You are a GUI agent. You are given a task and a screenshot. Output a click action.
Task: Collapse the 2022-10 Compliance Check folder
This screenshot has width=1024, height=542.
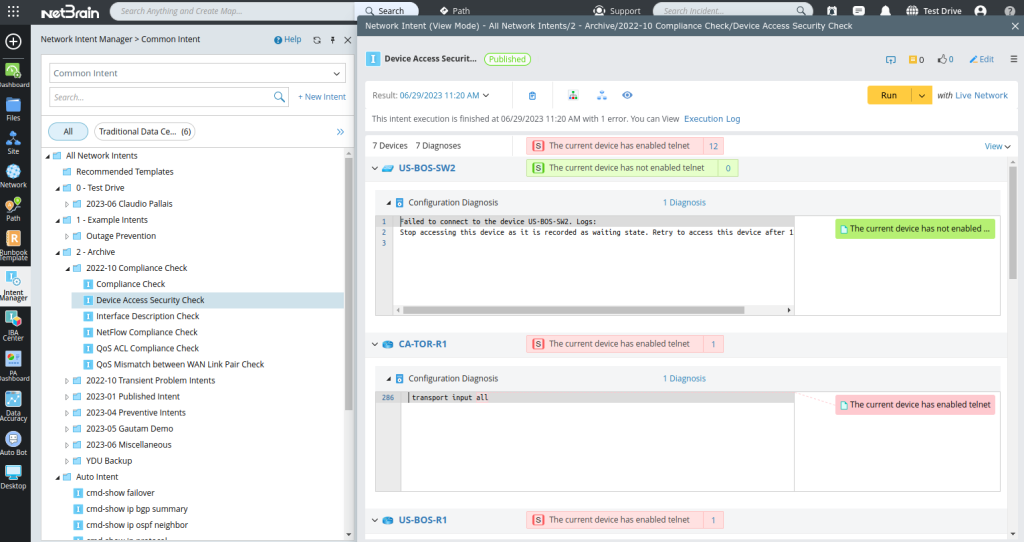[67, 268]
